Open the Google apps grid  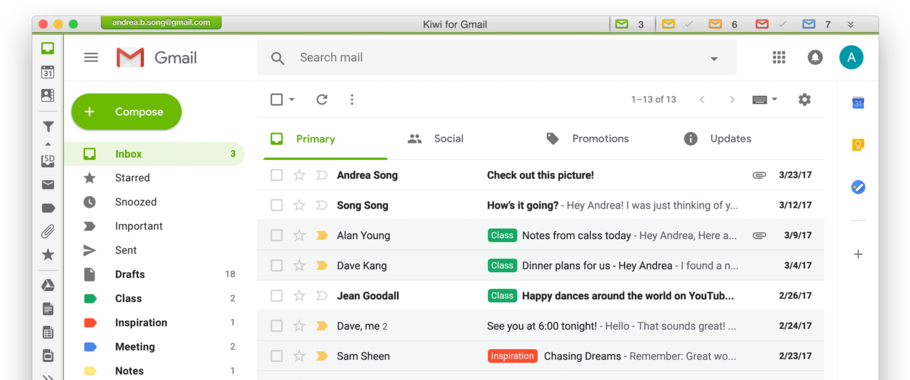pos(779,57)
